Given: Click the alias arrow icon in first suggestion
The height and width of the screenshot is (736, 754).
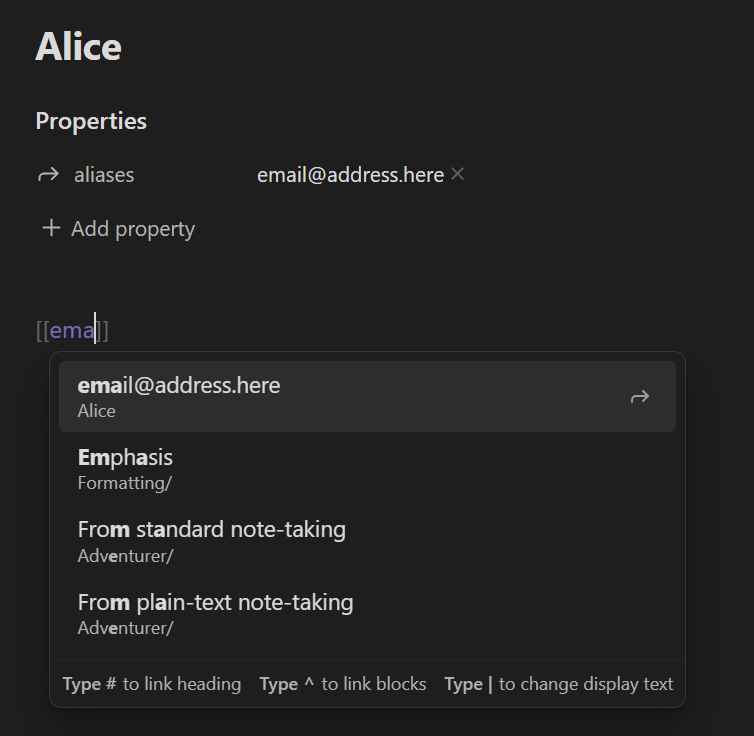Looking at the screenshot, I should coord(640,397).
